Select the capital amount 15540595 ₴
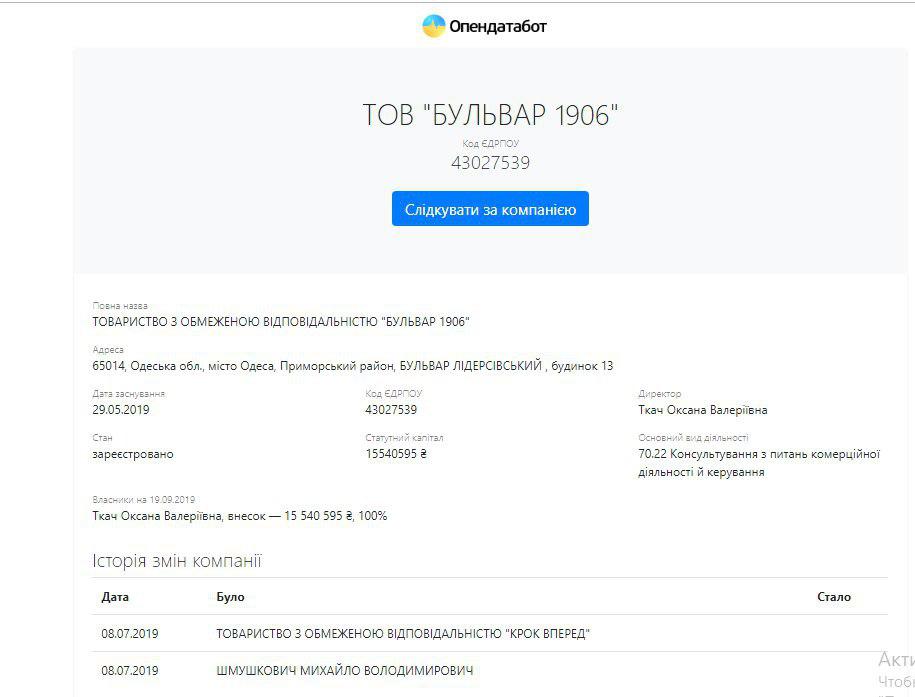Screen dimensions: 915x697 [396, 454]
